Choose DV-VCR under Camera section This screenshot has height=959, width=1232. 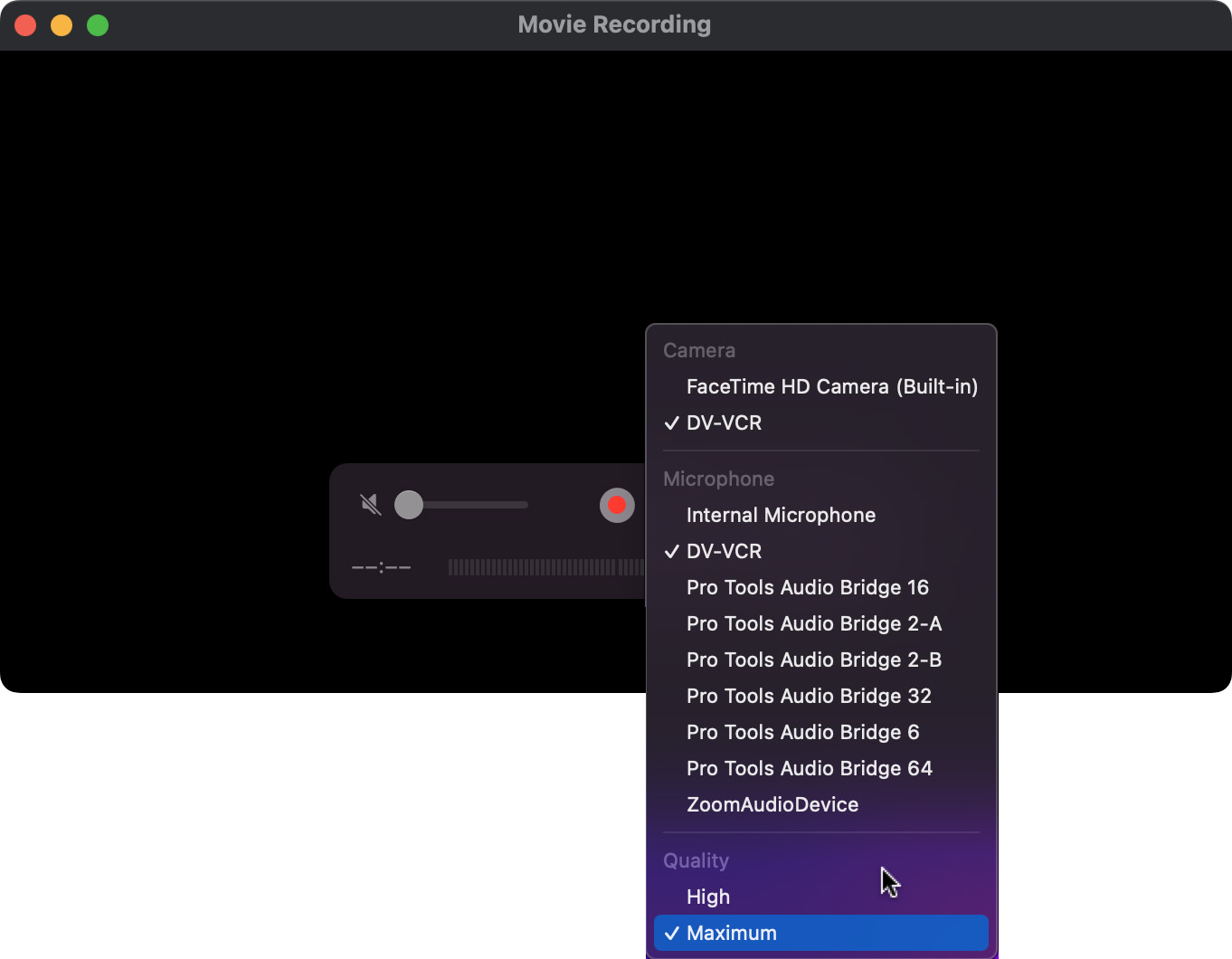[x=724, y=423]
